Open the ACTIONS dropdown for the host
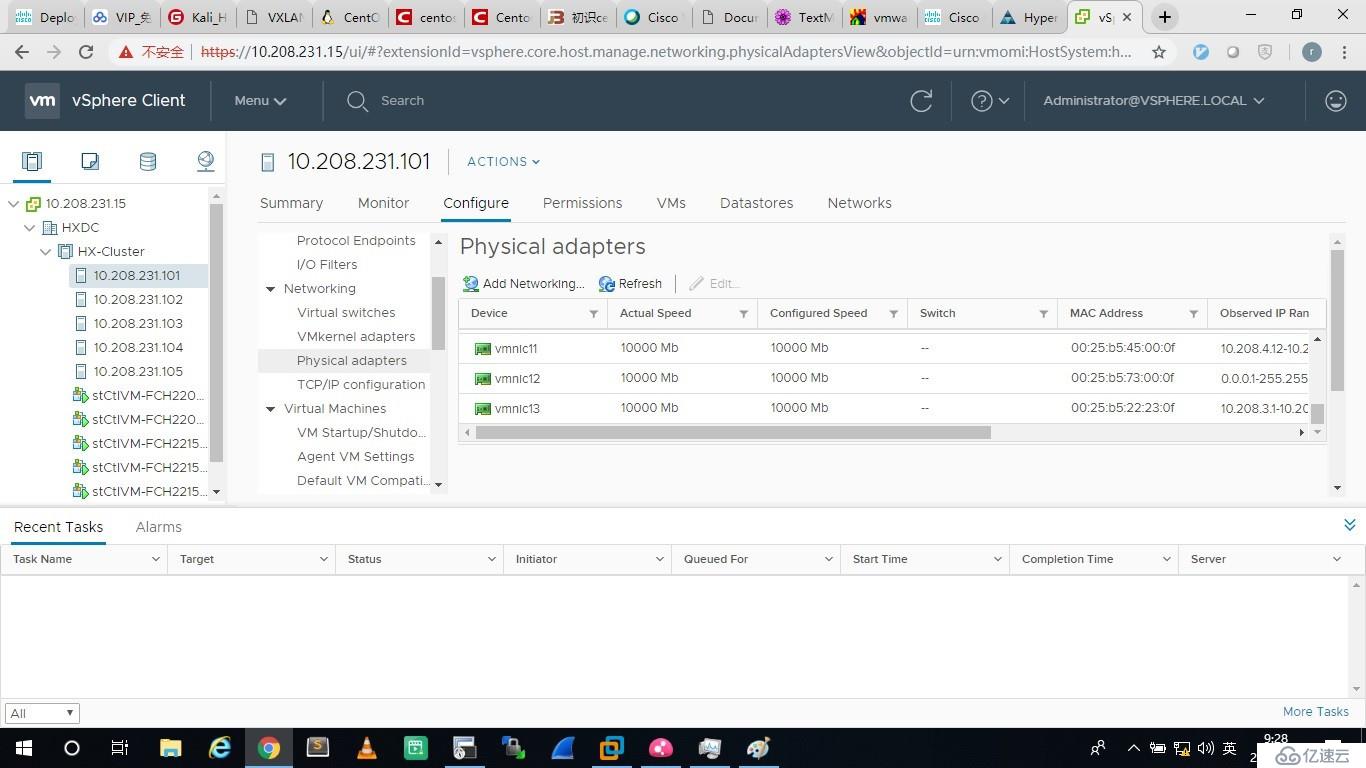 (x=503, y=162)
